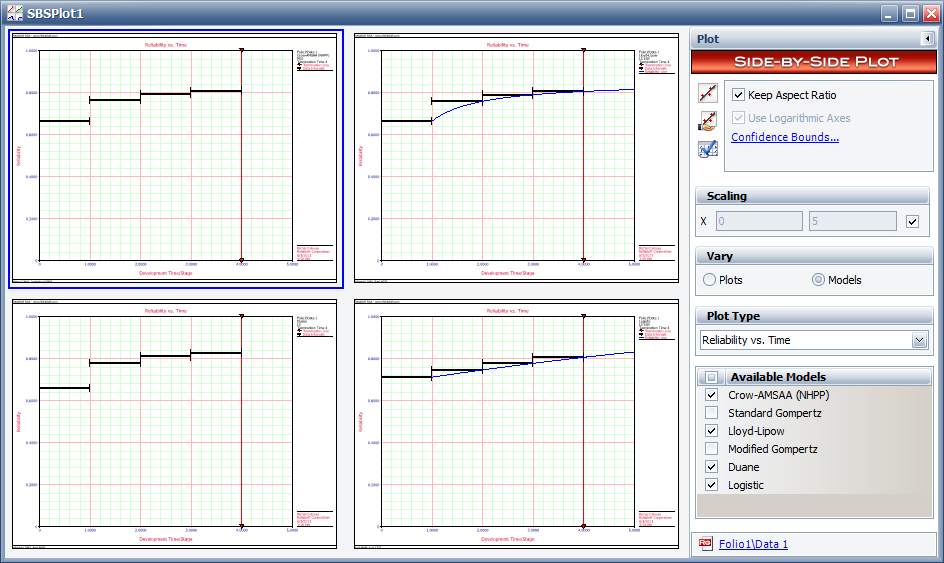
Task: Open Confidence Bounds link
Action: 784,137
